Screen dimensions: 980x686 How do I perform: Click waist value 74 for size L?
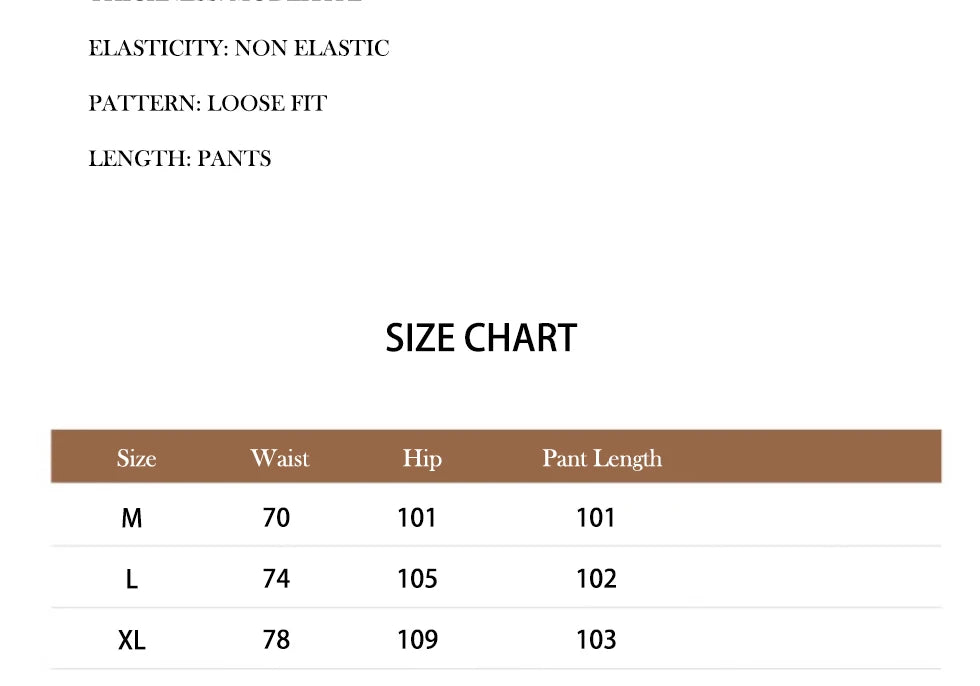click(276, 579)
